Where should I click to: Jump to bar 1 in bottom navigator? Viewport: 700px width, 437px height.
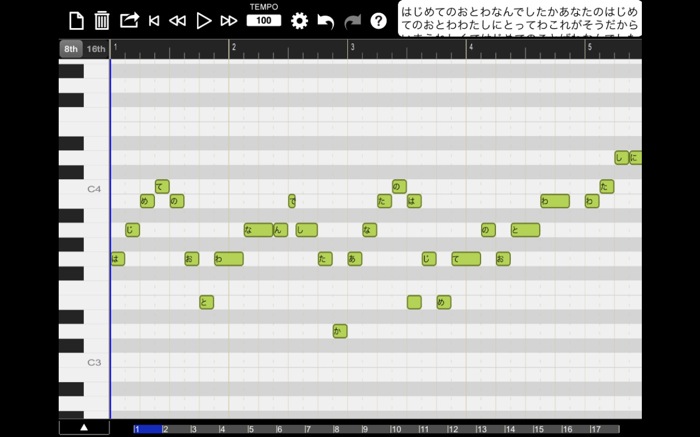148,429
